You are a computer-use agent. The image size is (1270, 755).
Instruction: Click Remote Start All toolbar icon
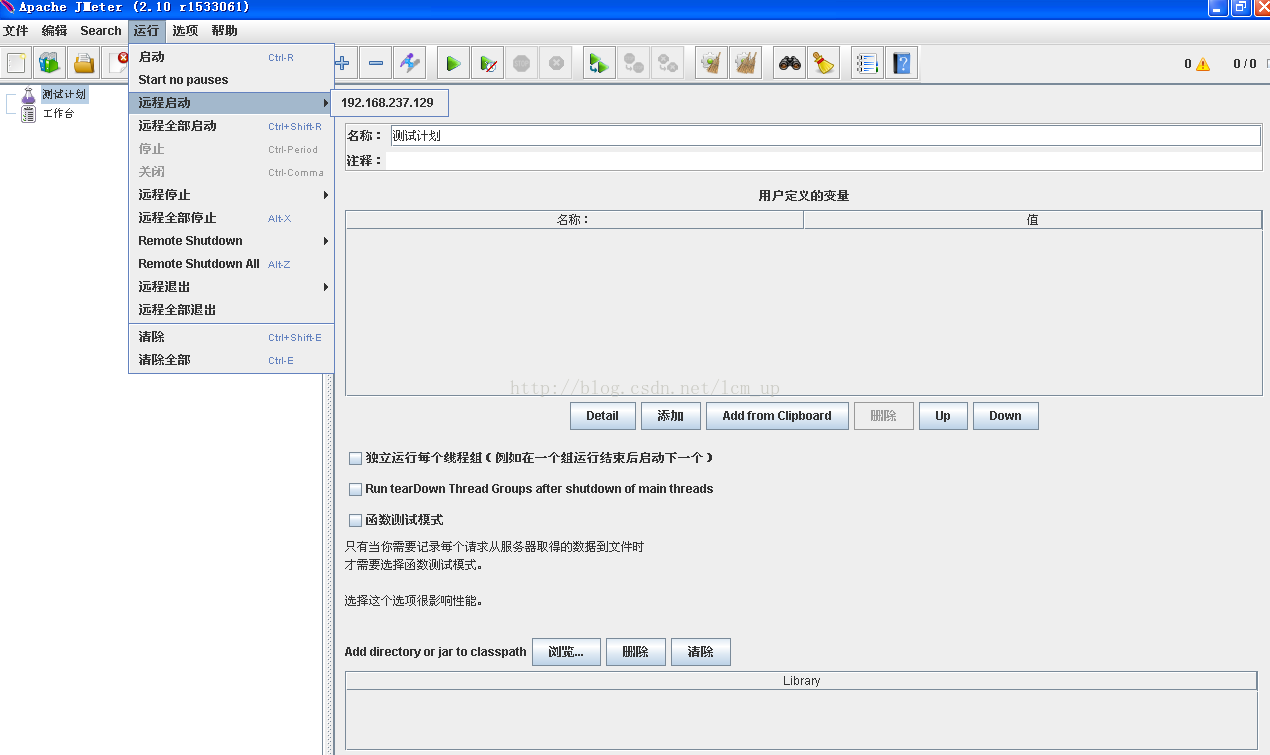coord(599,63)
